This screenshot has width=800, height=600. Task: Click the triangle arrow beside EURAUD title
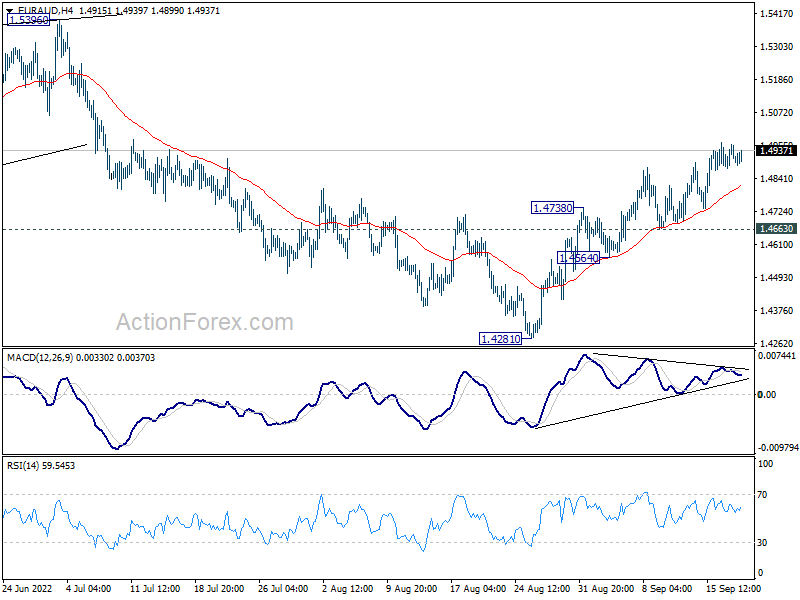(x=9, y=11)
